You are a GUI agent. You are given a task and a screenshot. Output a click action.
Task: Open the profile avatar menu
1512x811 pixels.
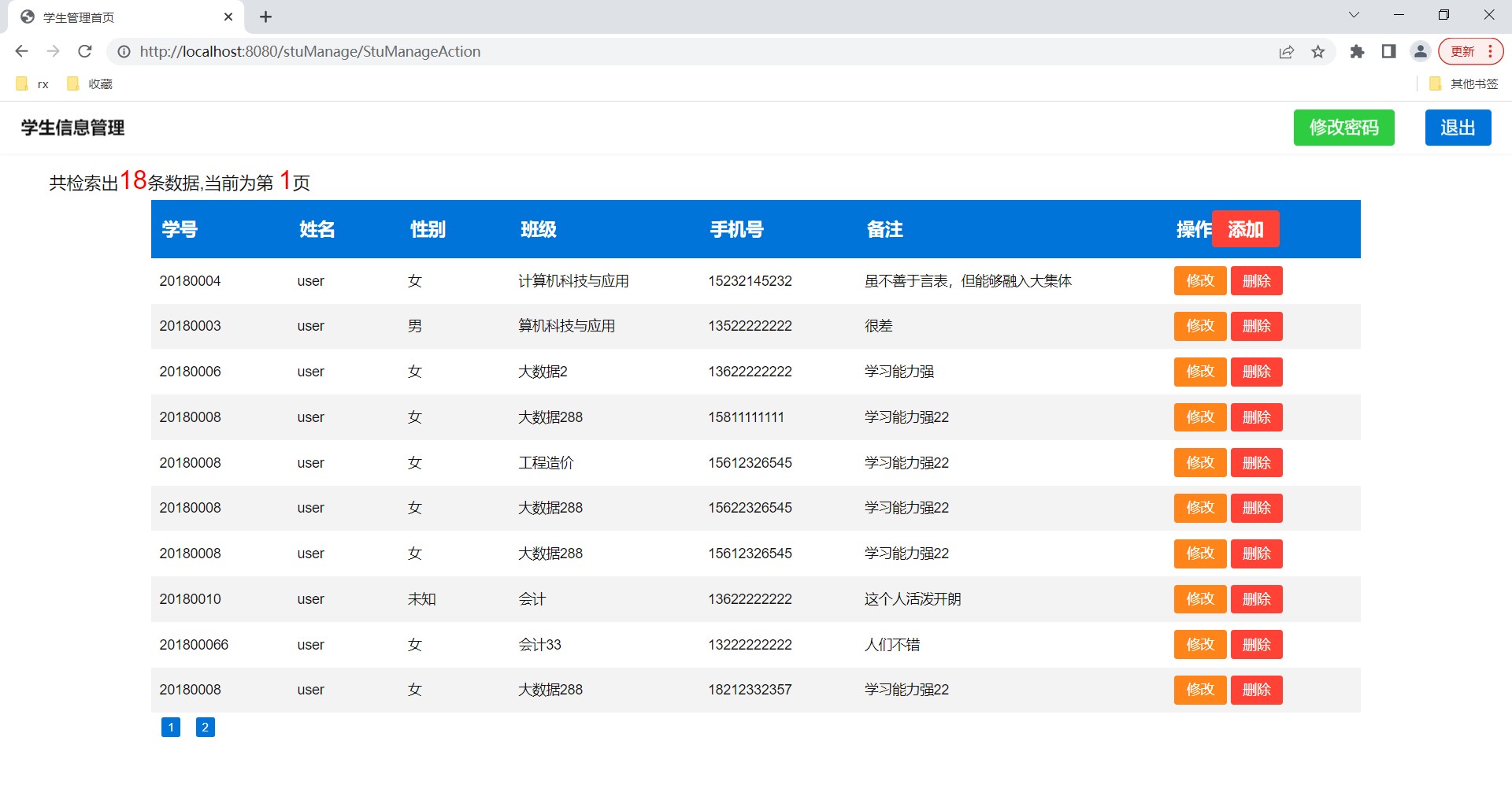click(1420, 52)
